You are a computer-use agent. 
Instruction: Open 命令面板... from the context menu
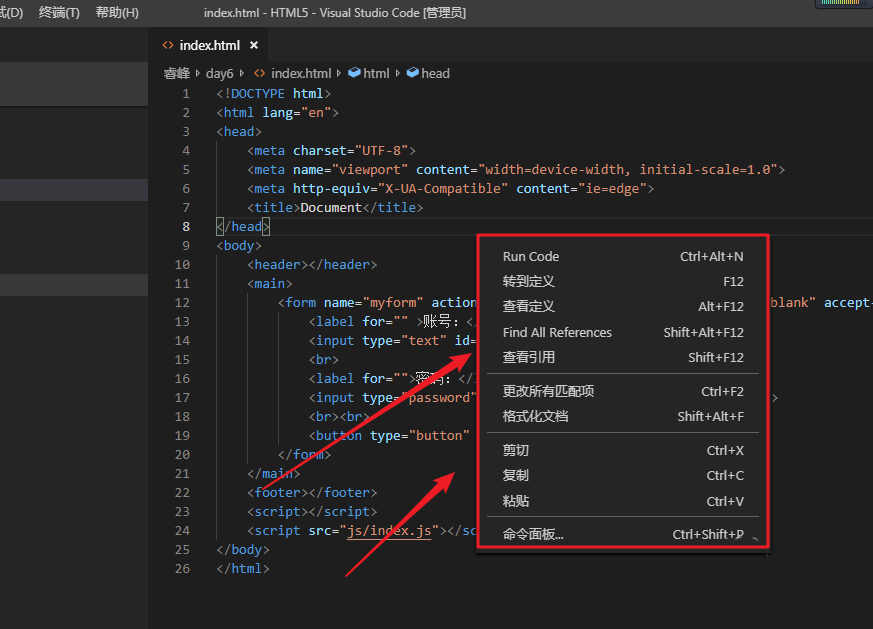(533, 535)
